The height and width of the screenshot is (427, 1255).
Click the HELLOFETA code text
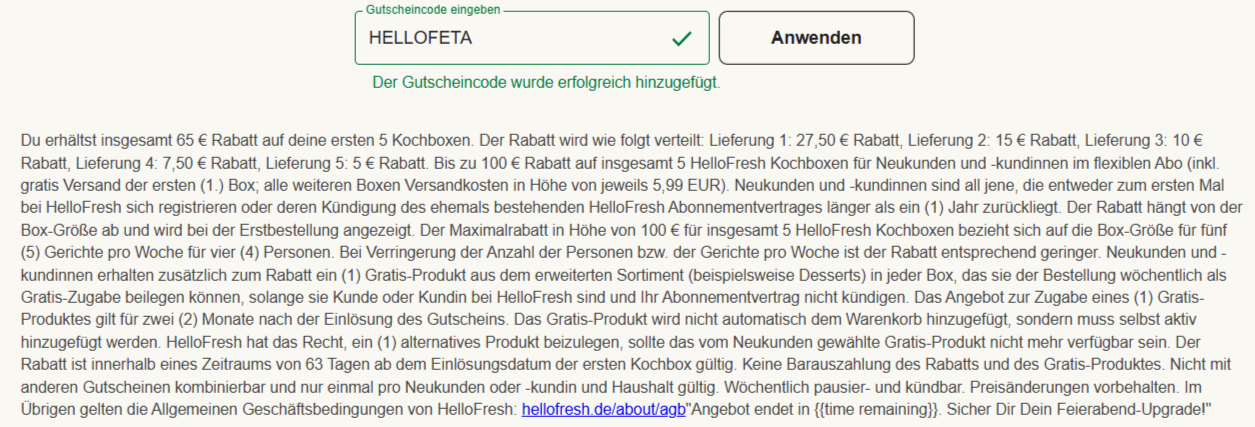coord(421,39)
